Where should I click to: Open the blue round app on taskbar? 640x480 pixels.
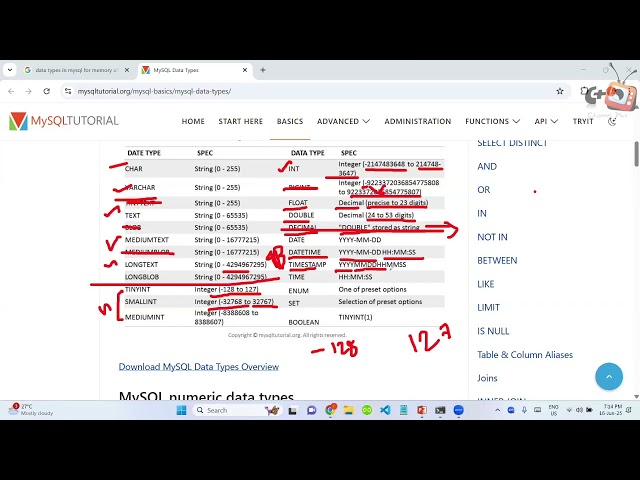[x=458, y=410]
